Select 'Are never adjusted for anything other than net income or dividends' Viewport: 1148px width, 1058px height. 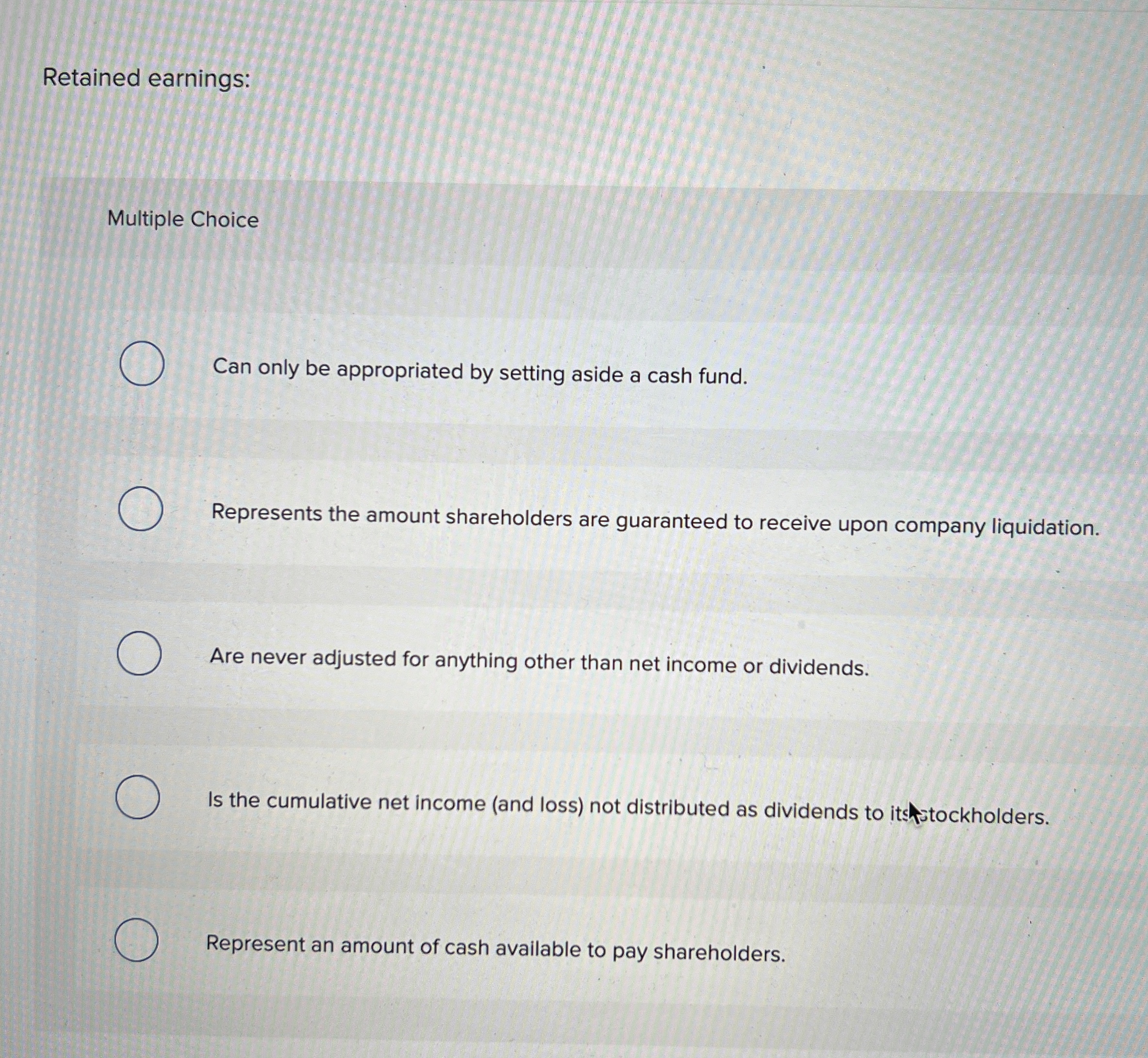139,652
